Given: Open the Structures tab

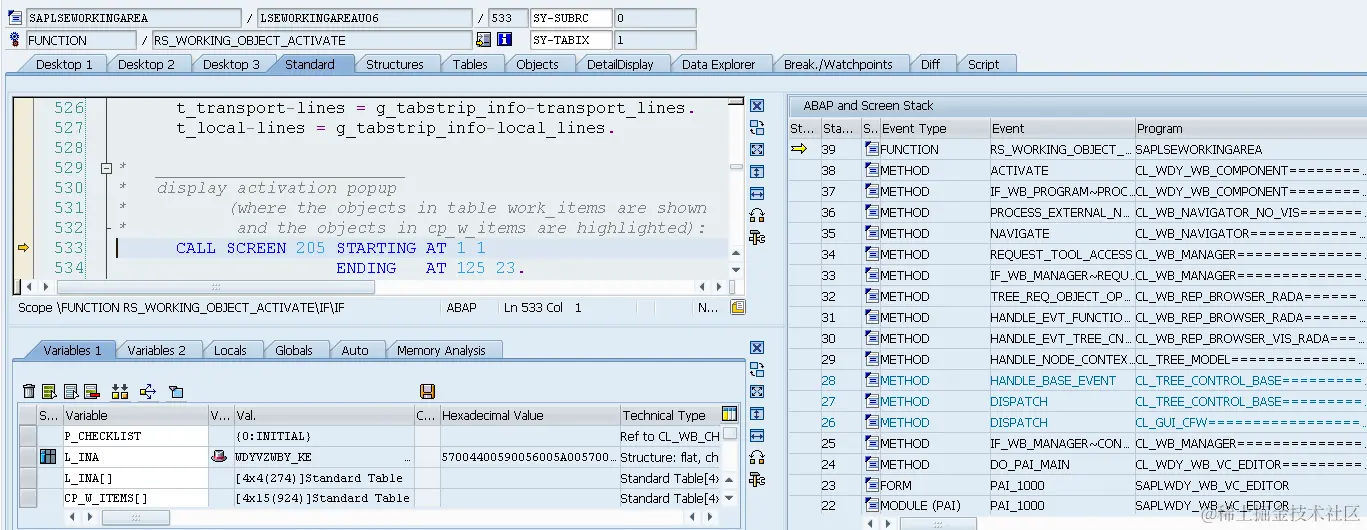Looking at the screenshot, I should [394, 64].
